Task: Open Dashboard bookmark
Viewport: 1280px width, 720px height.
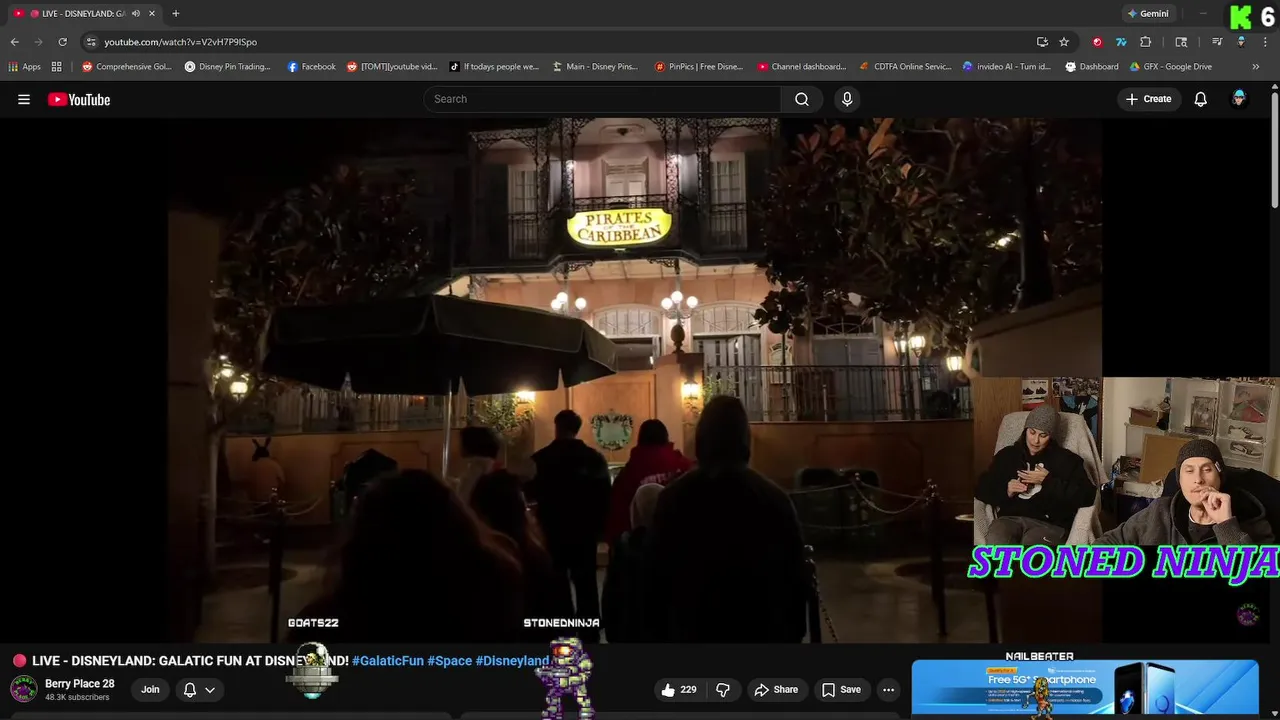Action: [1092, 67]
